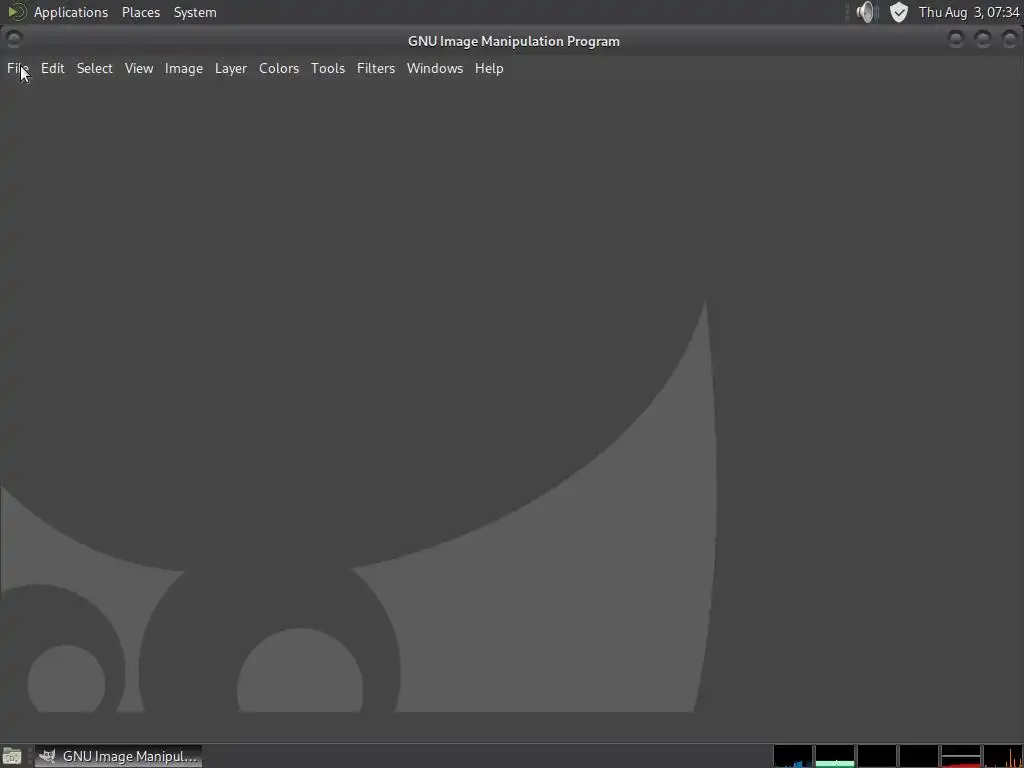Click the Parrot logo icon beside Applications
Viewport: 1024px width, 768px height.
(x=16, y=12)
